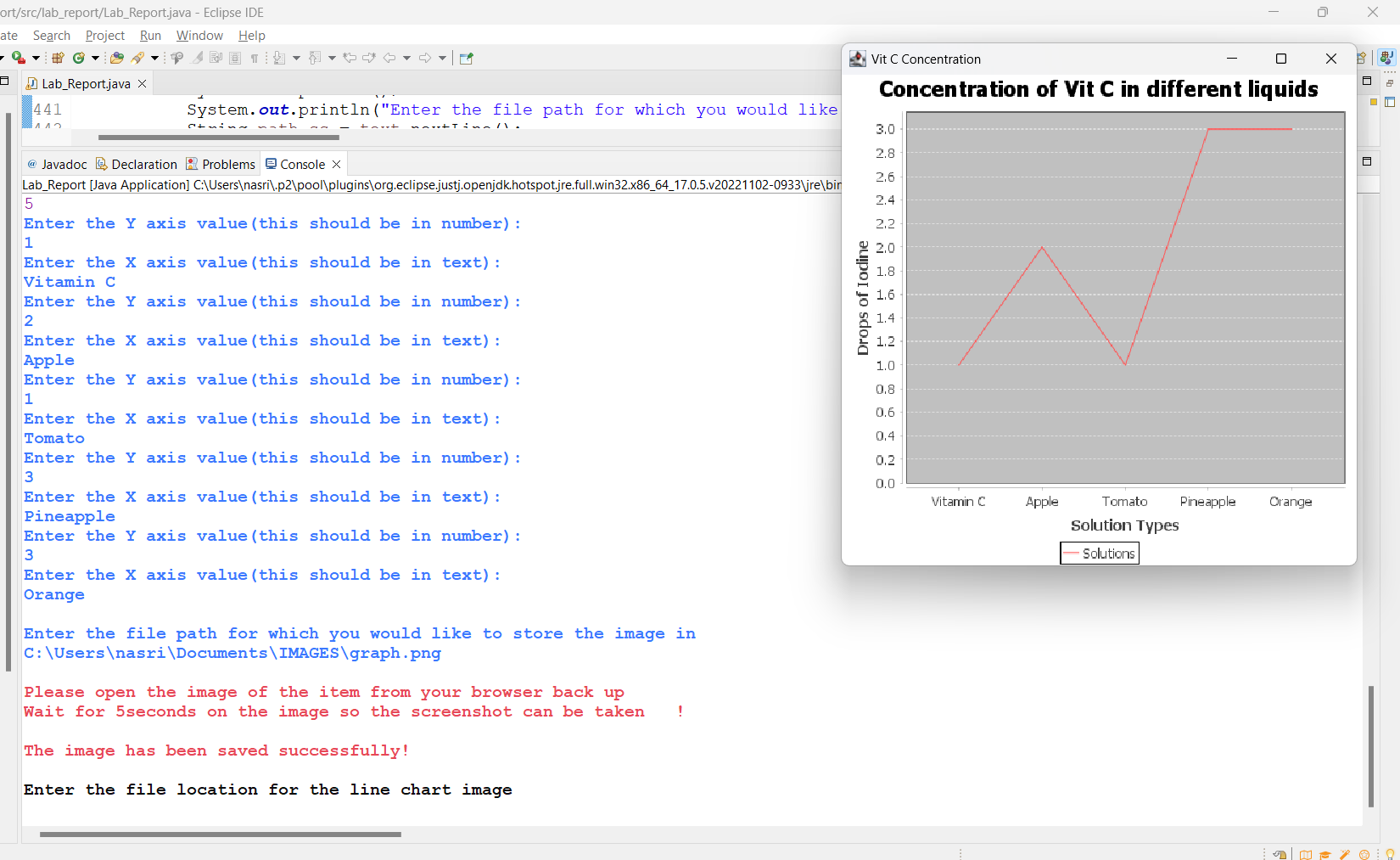Maximize the Console view using its maximize icon
The width and height of the screenshot is (1400, 860).
click(1367, 161)
